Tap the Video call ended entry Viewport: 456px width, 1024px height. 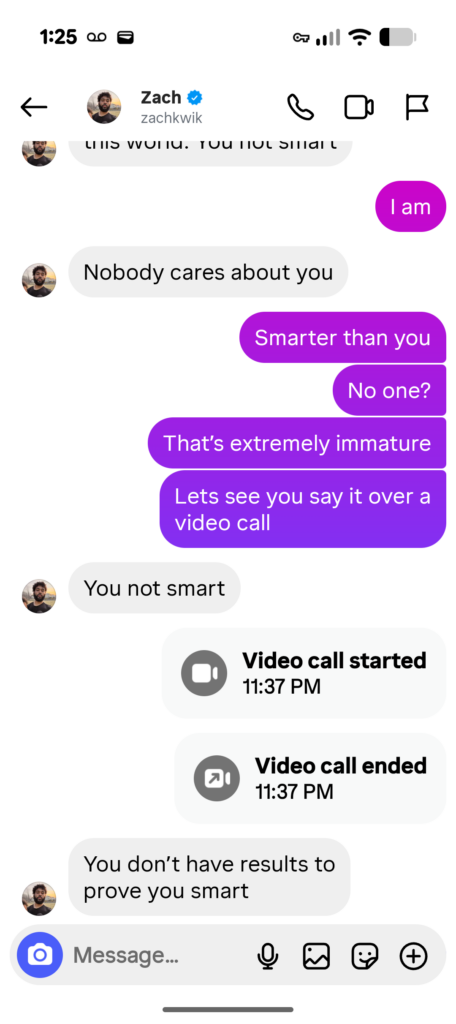pyautogui.click(x=310, y=778)
